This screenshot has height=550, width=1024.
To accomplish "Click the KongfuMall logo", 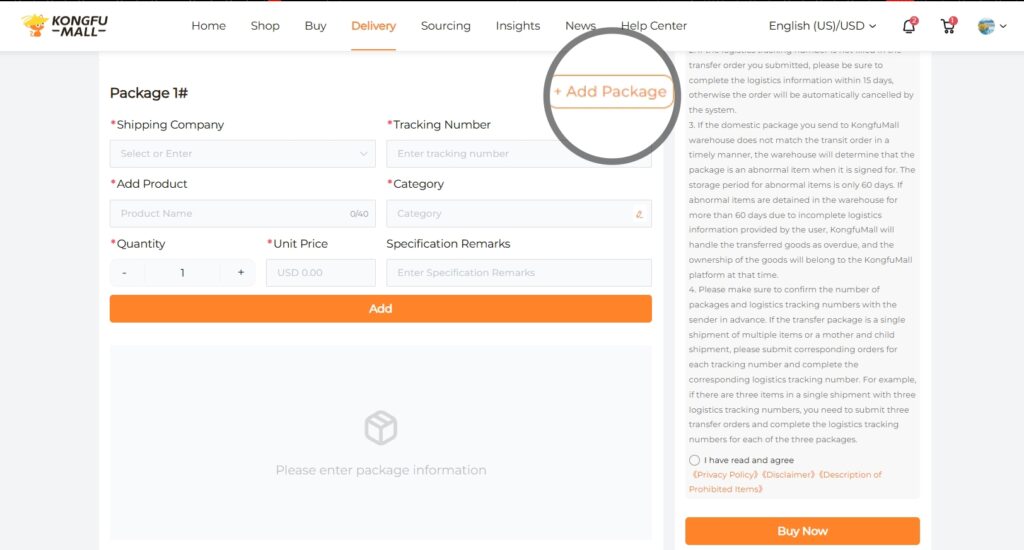I will (x=64, y=26).
